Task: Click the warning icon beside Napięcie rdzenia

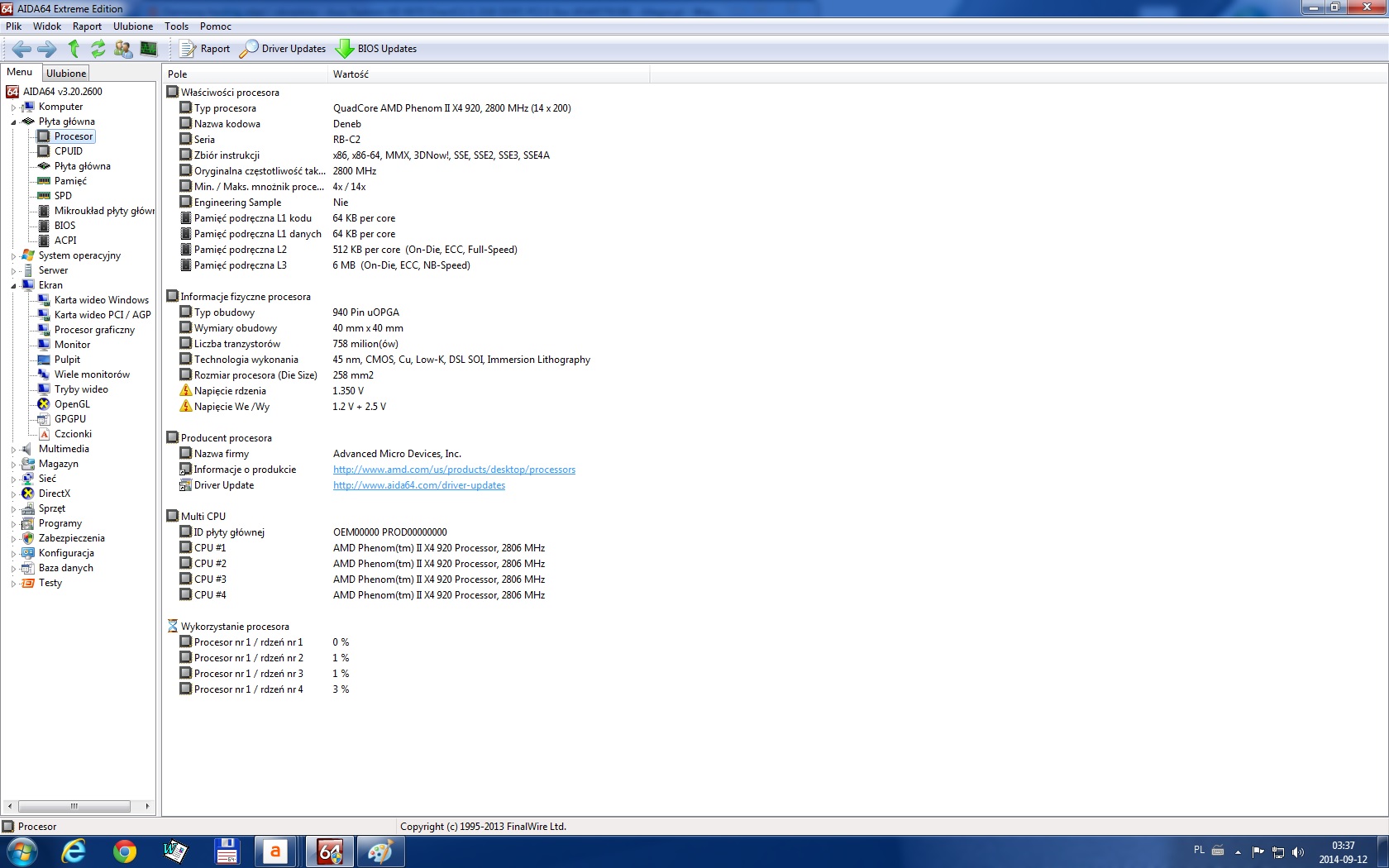Action: point(186,391)
